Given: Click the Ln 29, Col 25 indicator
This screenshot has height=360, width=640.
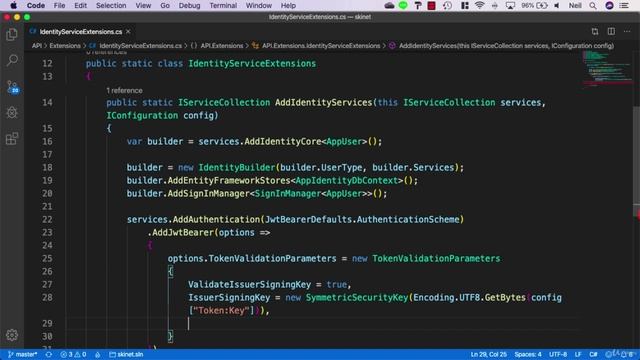Looking at the screenshot, I should pyautogui.click(x=489, y=354).
